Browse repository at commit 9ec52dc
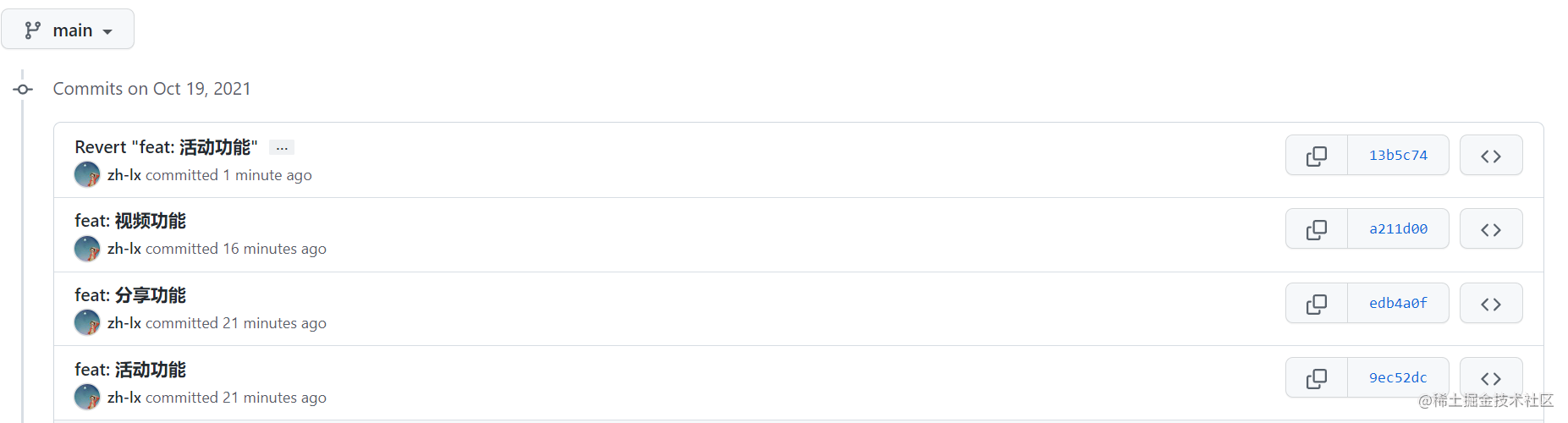Screen dimensions: 1568x423 (1491, 378)
